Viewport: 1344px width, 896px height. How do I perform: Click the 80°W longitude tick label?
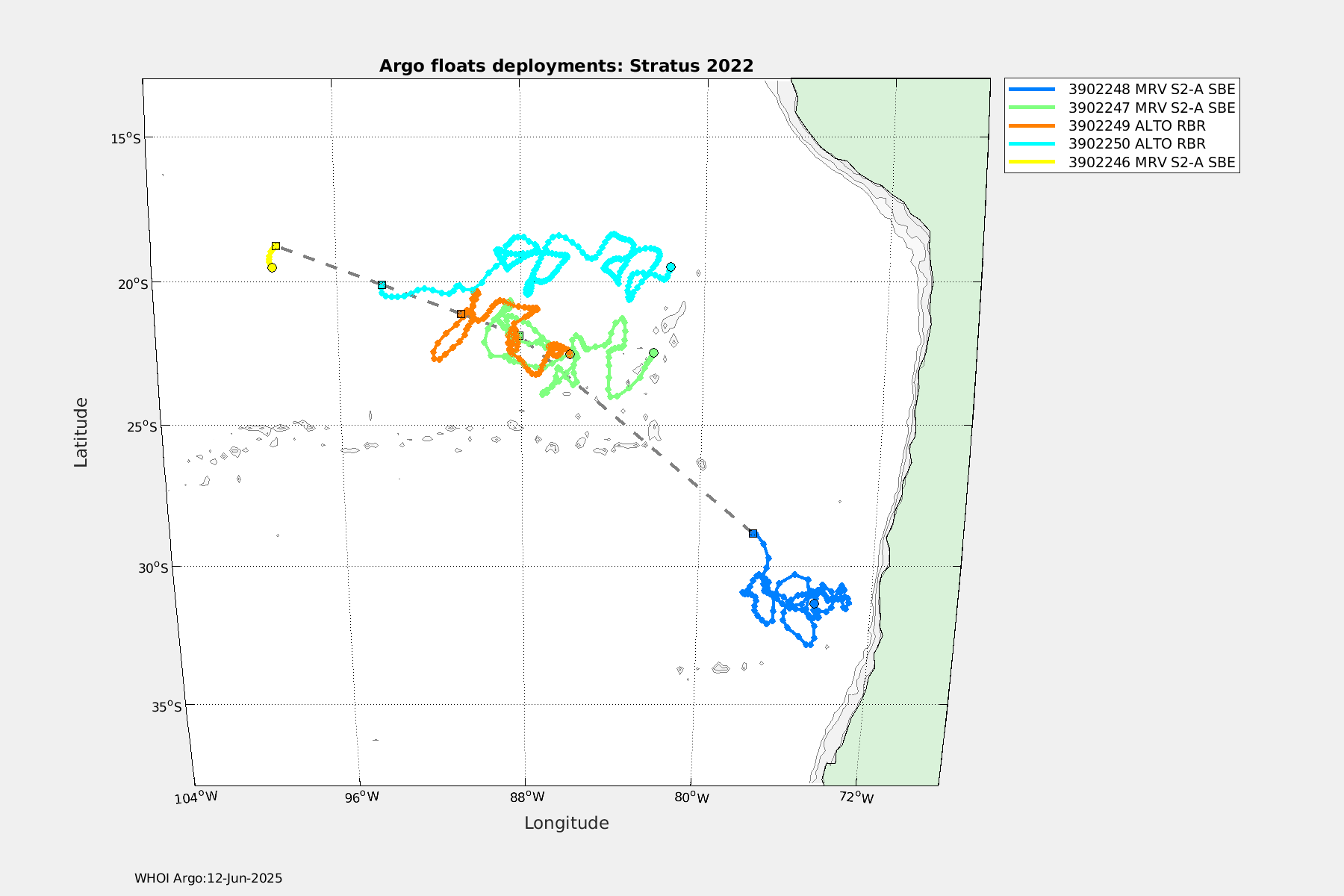pyautogui.click(x=691, y=797)
